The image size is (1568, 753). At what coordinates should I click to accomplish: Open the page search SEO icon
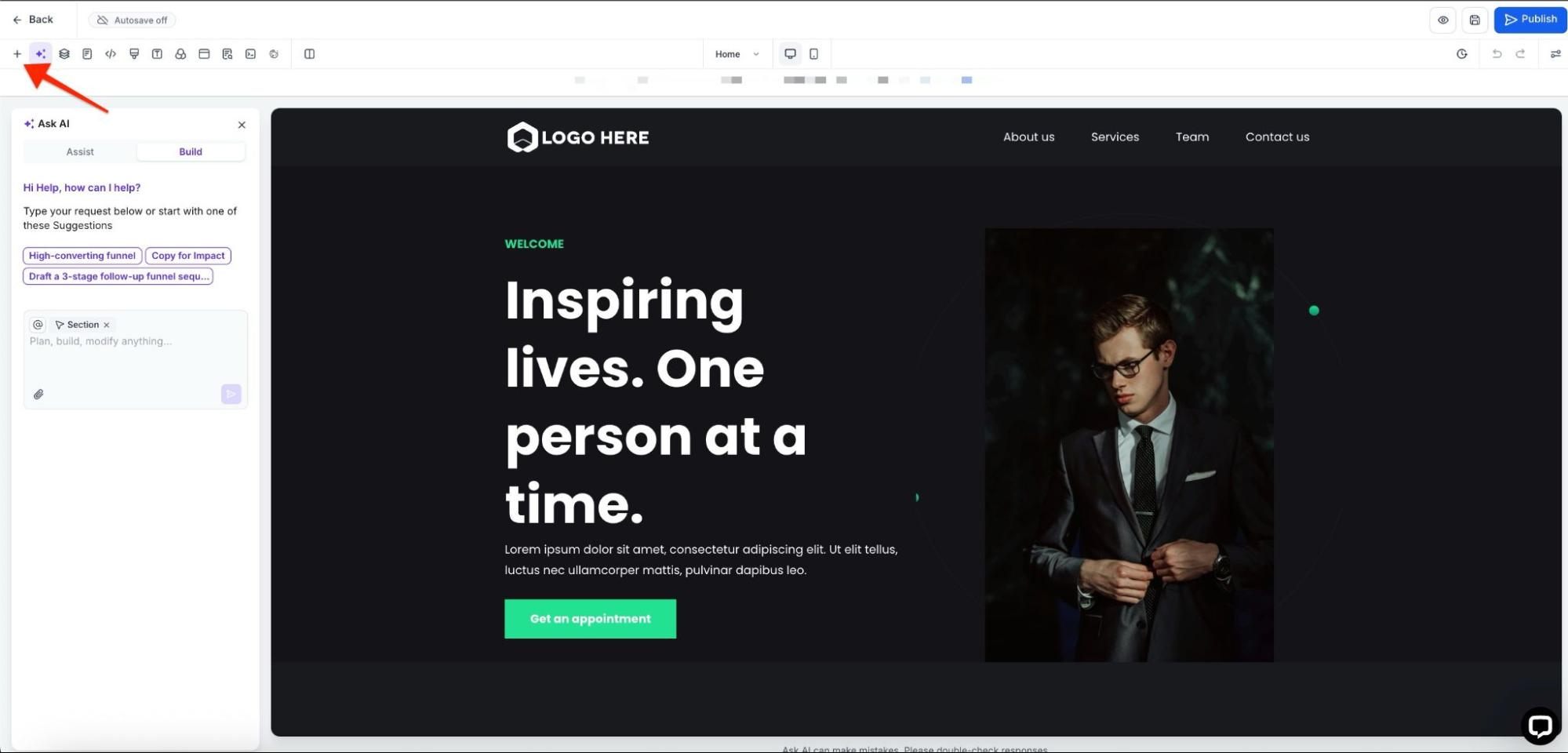[227, 54]
